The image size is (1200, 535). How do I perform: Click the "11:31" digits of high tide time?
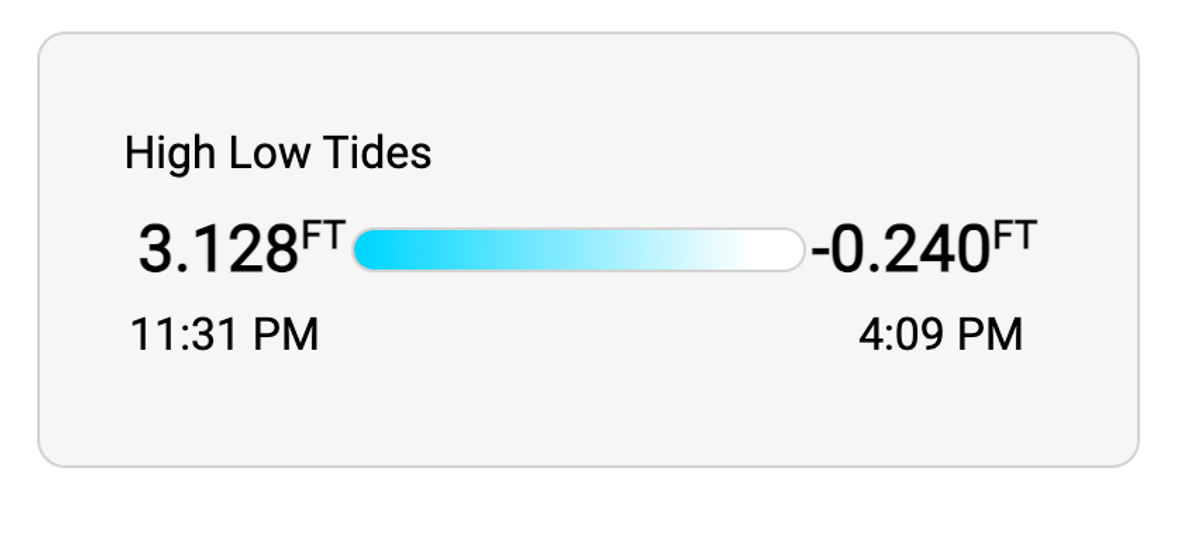pyautogui.click(x=186, y=335)
